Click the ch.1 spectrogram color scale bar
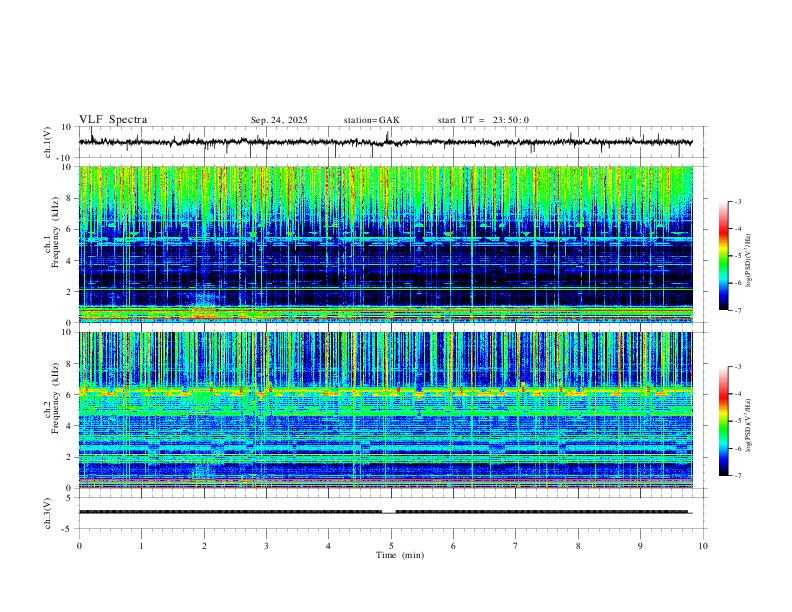The image size is (792, 612). pyautogui.click(x=723, y=256)
